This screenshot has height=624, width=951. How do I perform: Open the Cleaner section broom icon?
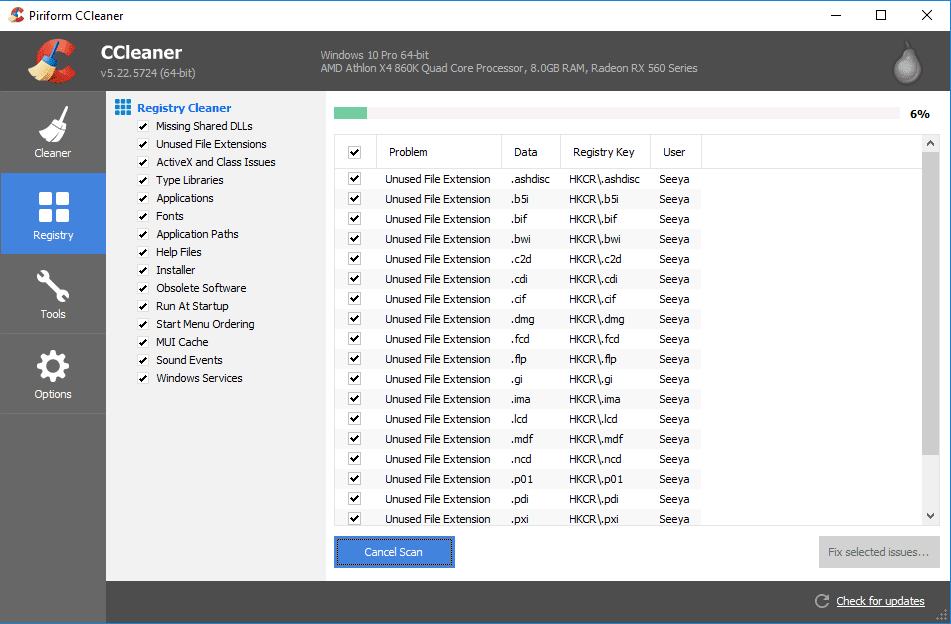[53, 123]
